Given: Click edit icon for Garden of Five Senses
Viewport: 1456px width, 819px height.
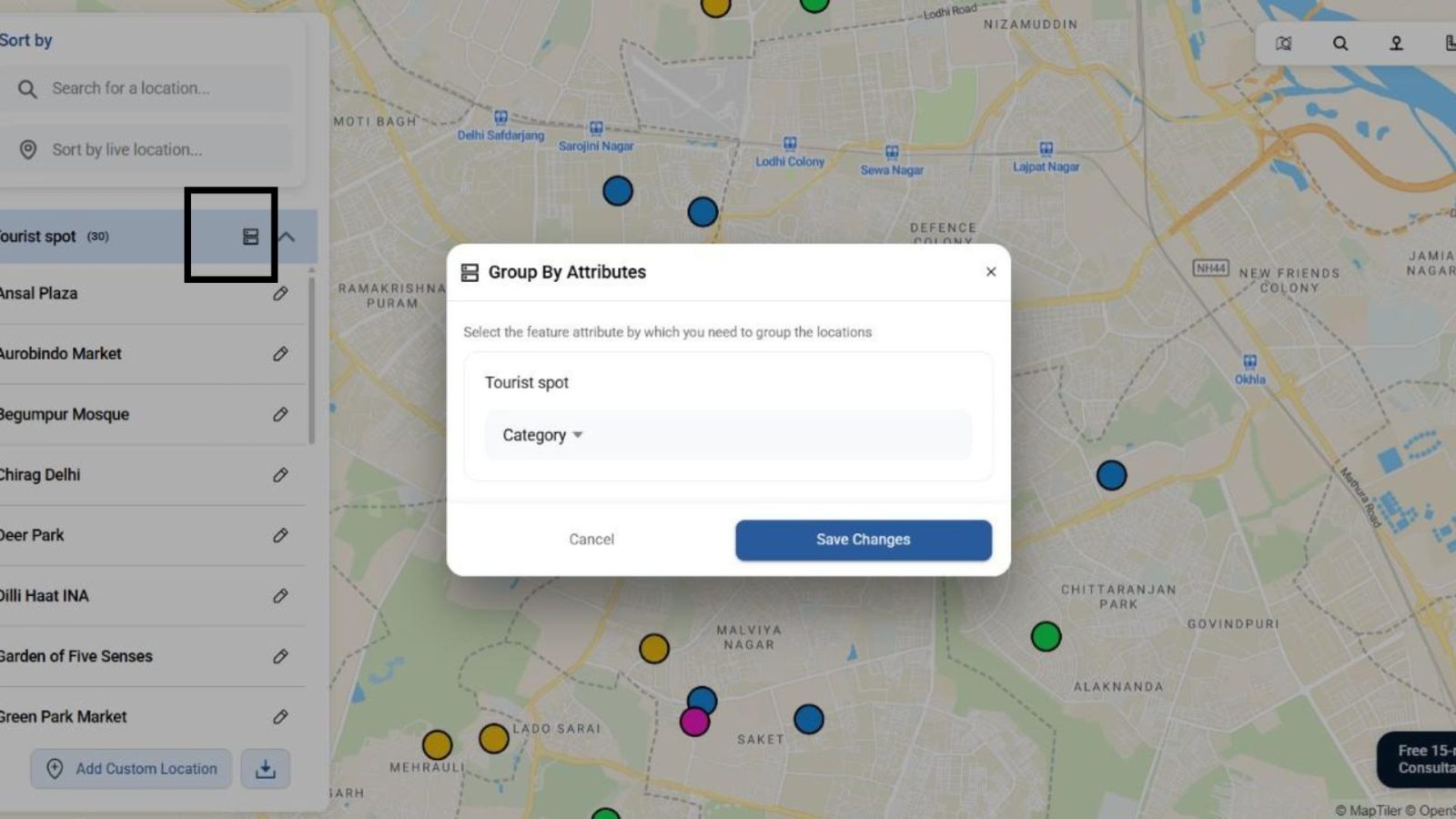Looking at the screenshot, I should click(x=280, y=657).
